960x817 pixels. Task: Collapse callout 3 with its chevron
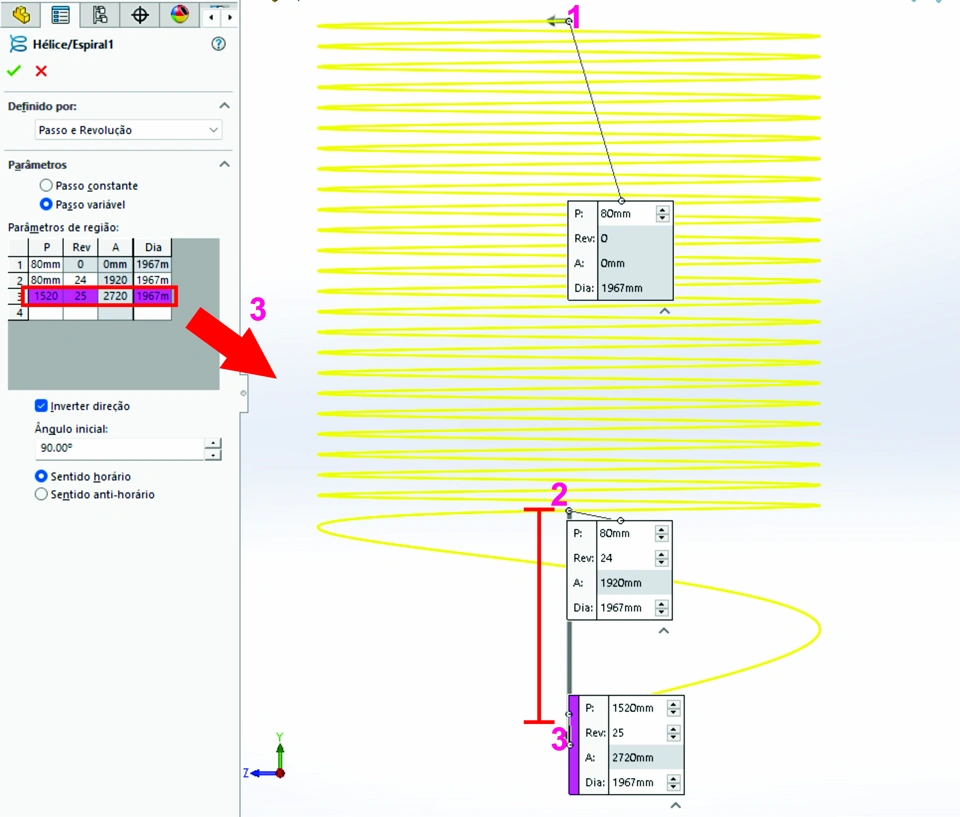pyautogui.click(x=675, y=805)
